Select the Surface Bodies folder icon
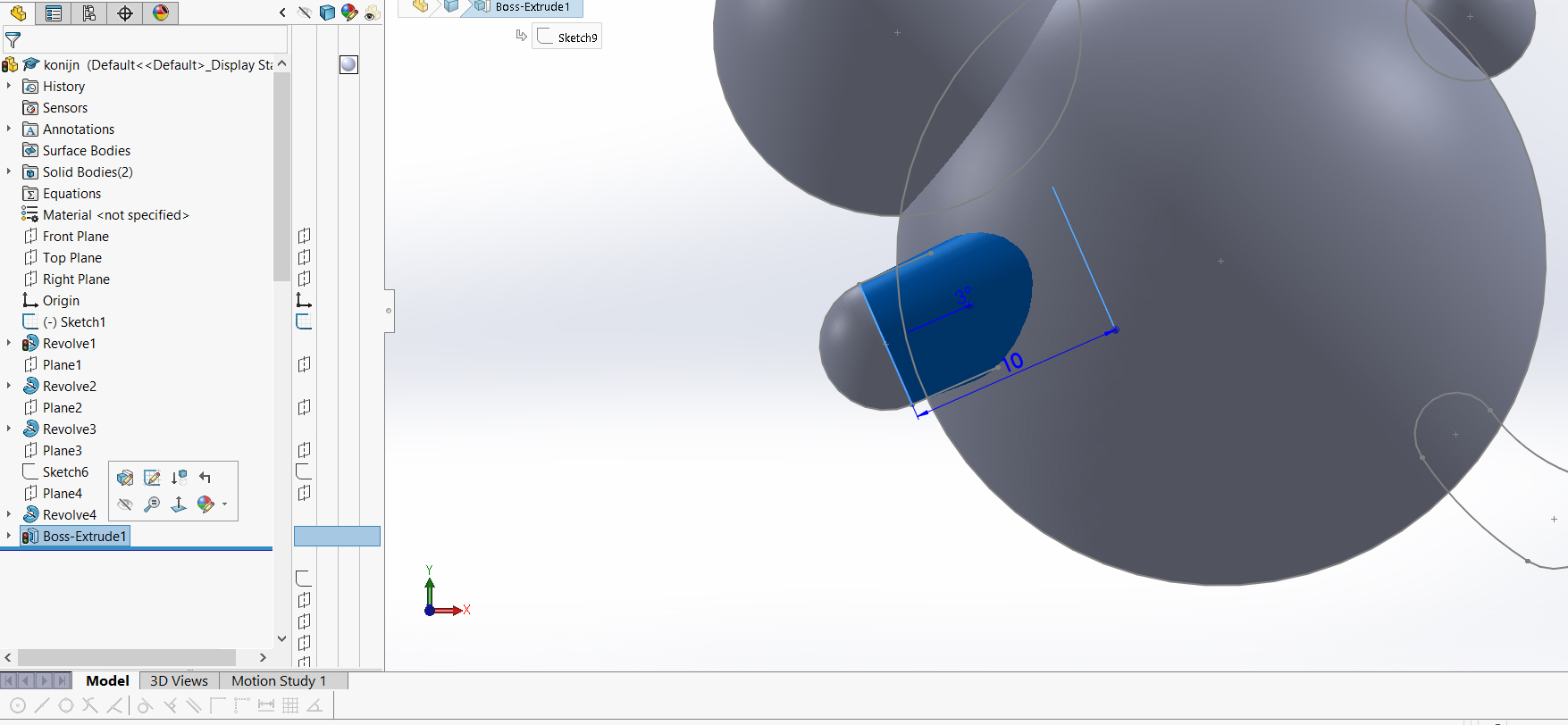Viewport: 1568px width, 725px height. click(30, 151)
